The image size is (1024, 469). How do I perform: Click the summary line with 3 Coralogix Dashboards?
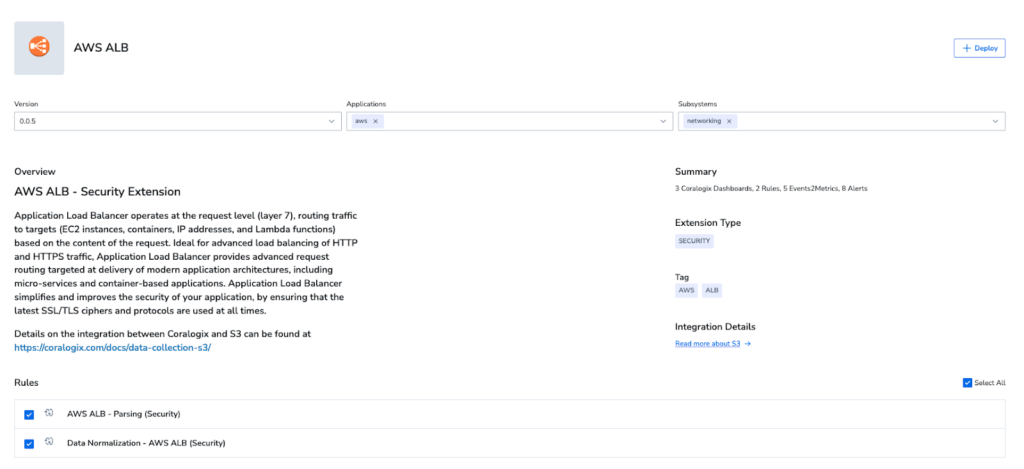[x=771, y=189]
